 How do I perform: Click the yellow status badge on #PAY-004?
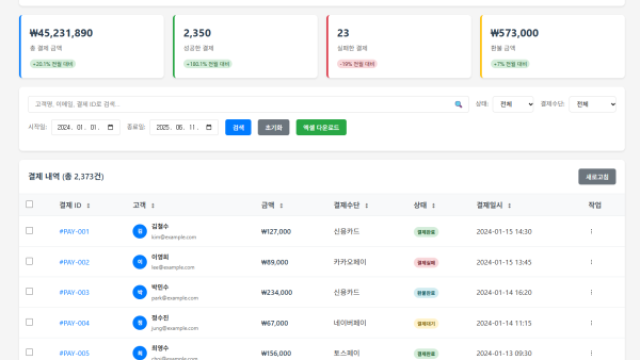click(426, 323)
